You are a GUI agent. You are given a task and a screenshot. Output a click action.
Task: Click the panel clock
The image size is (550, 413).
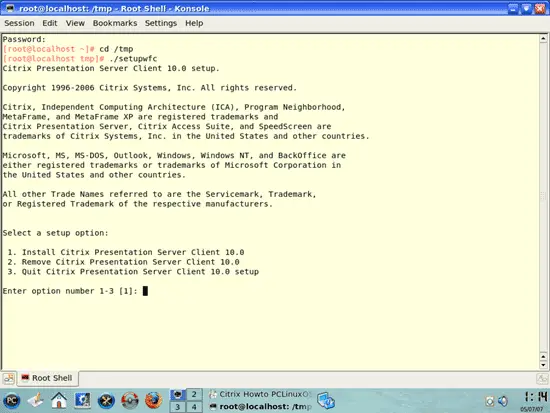pyautogui.click(x=535, y=401)
